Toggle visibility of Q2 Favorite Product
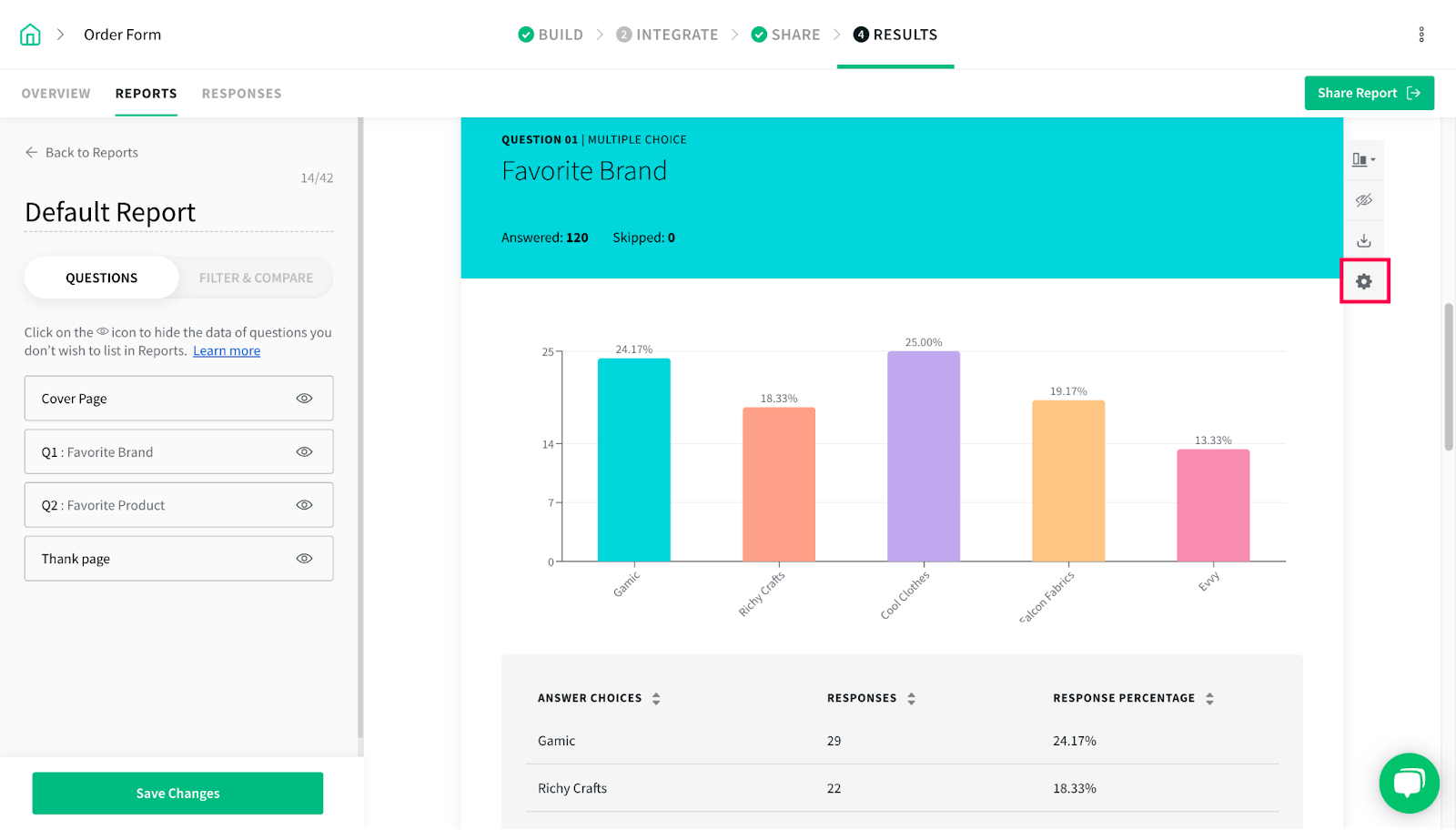1456x830 pixels. click(304, 505)
